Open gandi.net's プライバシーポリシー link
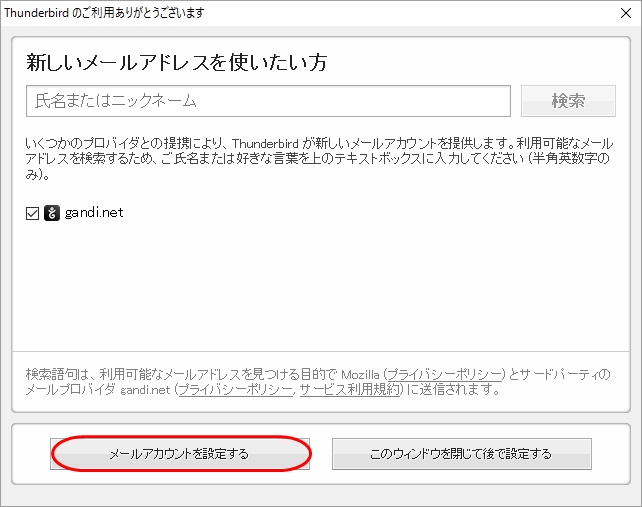Image resolution: width=642 pixels, height=507 pixels. click(x=235, y=390)
